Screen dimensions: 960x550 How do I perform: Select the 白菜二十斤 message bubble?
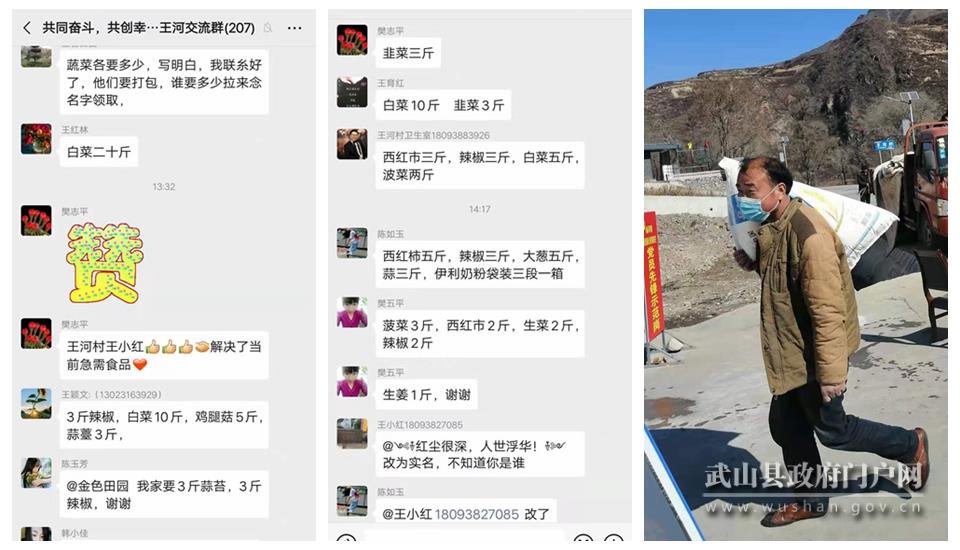pos(99,152)
